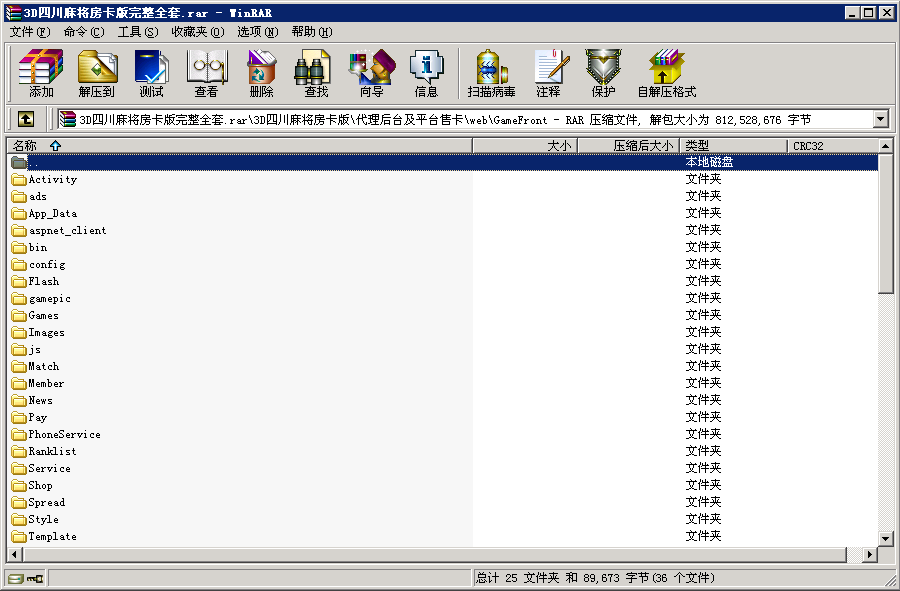Open the Options (选项) menu
Screen dimensions: 900x591
257,31
